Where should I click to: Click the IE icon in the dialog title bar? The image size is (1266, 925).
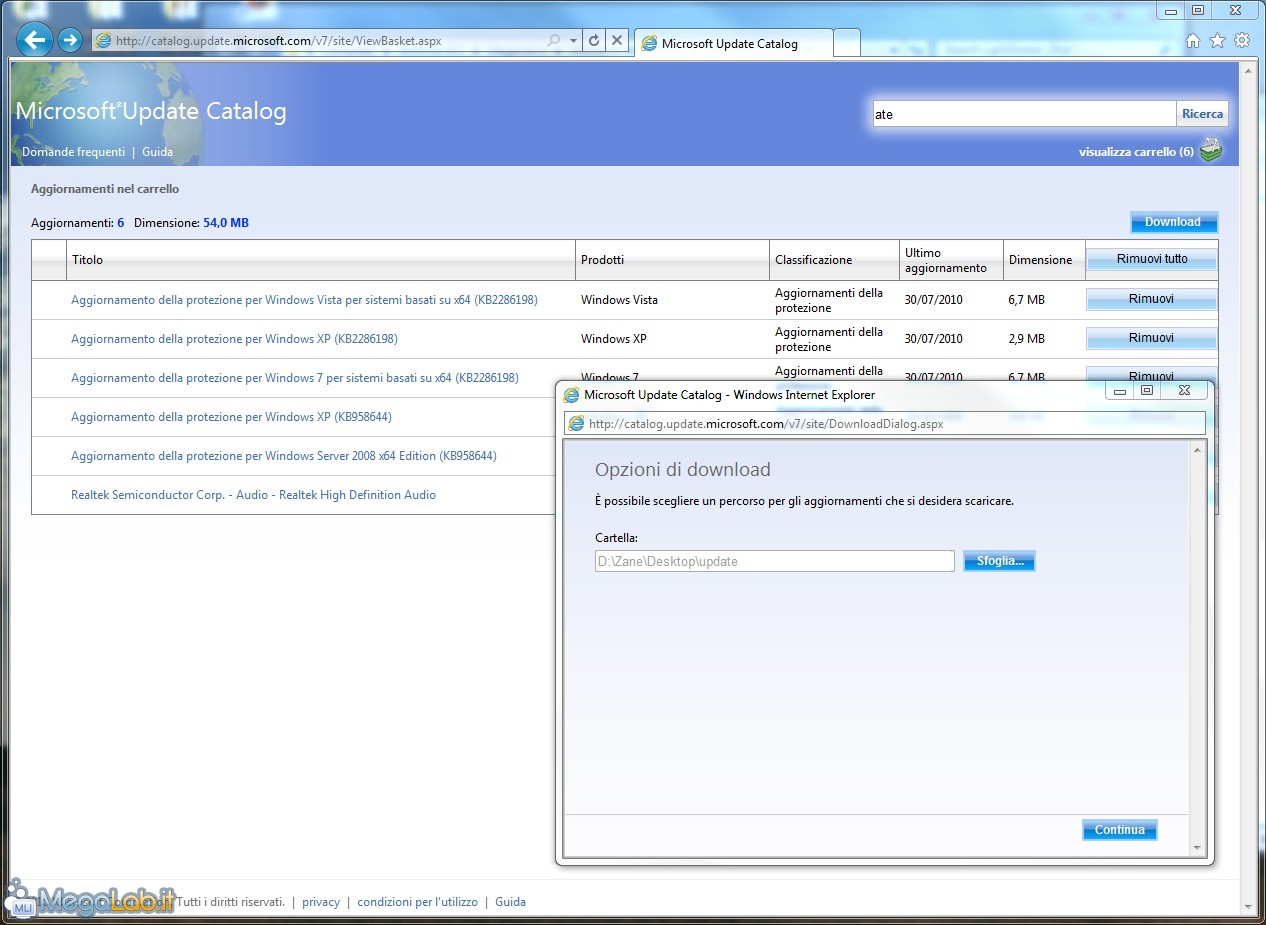click(x=572, y=395)
